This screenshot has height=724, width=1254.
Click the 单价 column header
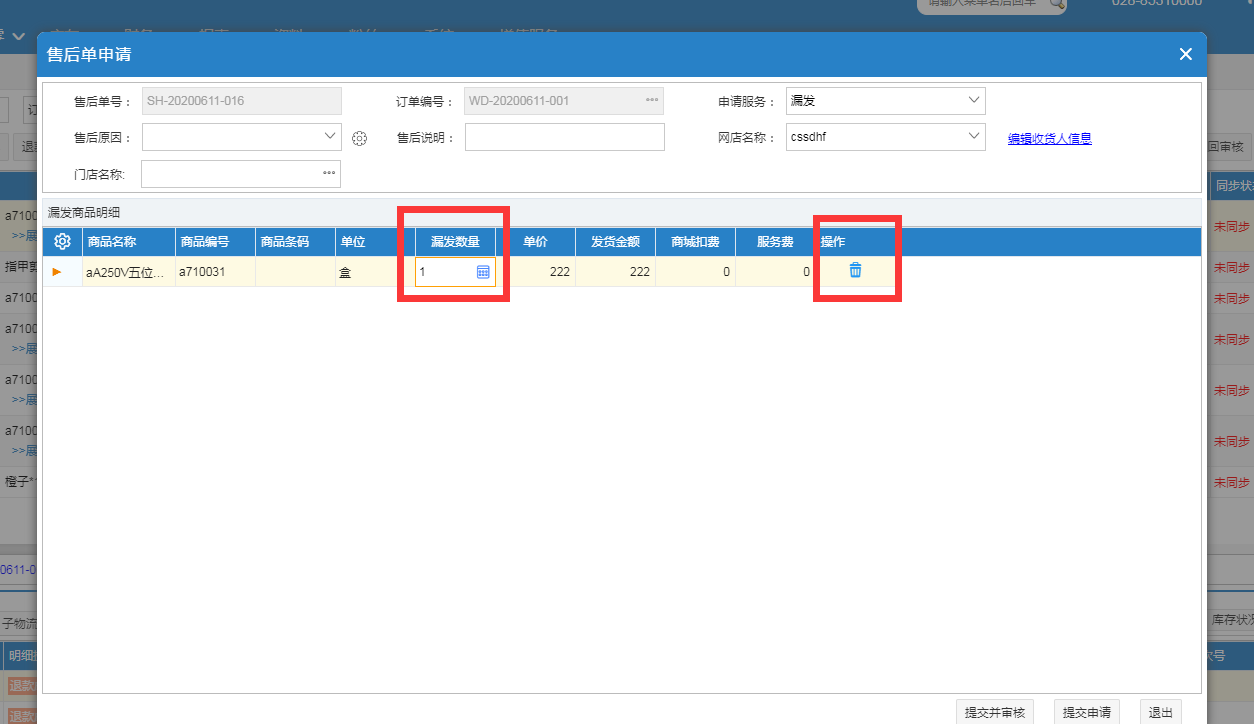point(536,242)
